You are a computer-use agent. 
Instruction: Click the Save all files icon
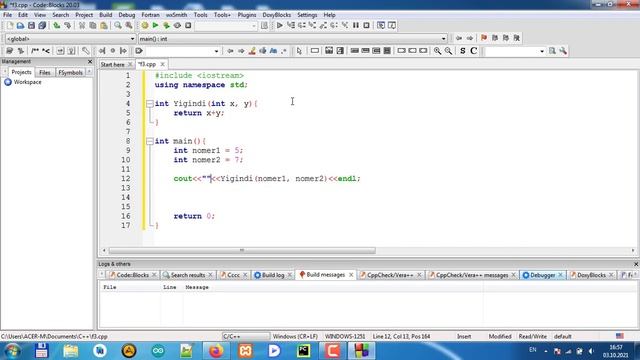tap(42, 26)
